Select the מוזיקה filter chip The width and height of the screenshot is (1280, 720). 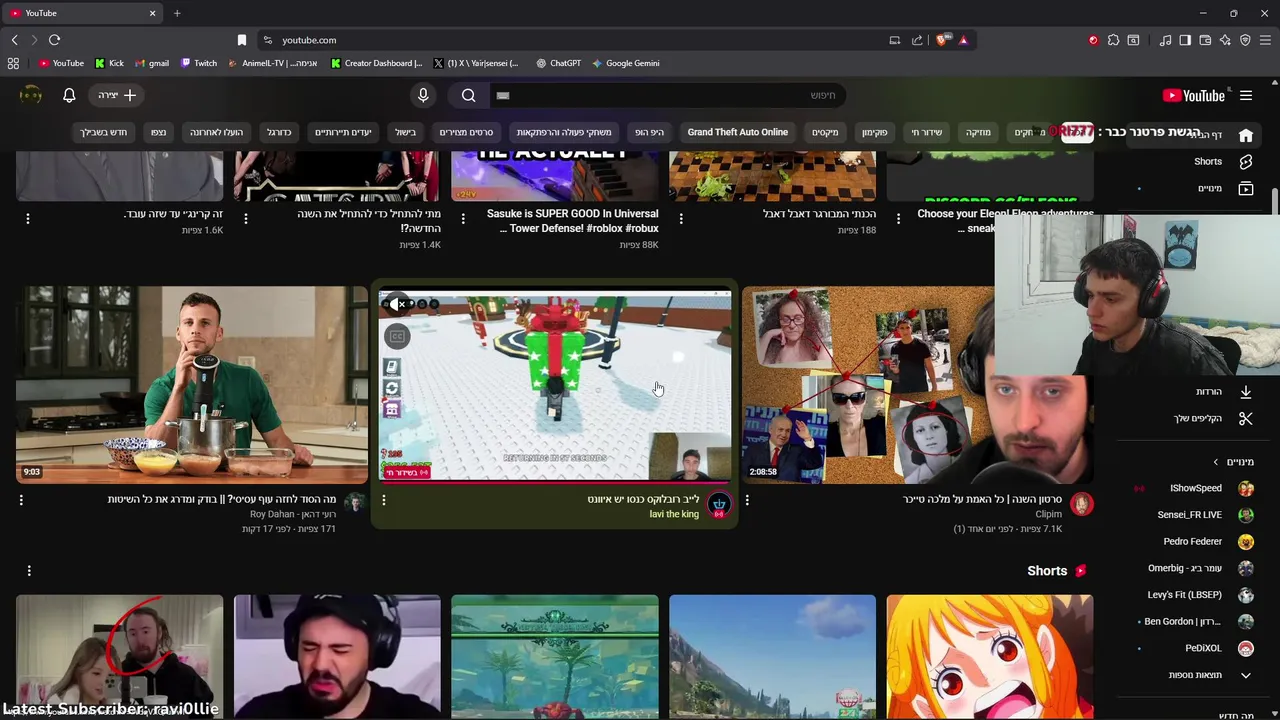[x=978, y=132]
